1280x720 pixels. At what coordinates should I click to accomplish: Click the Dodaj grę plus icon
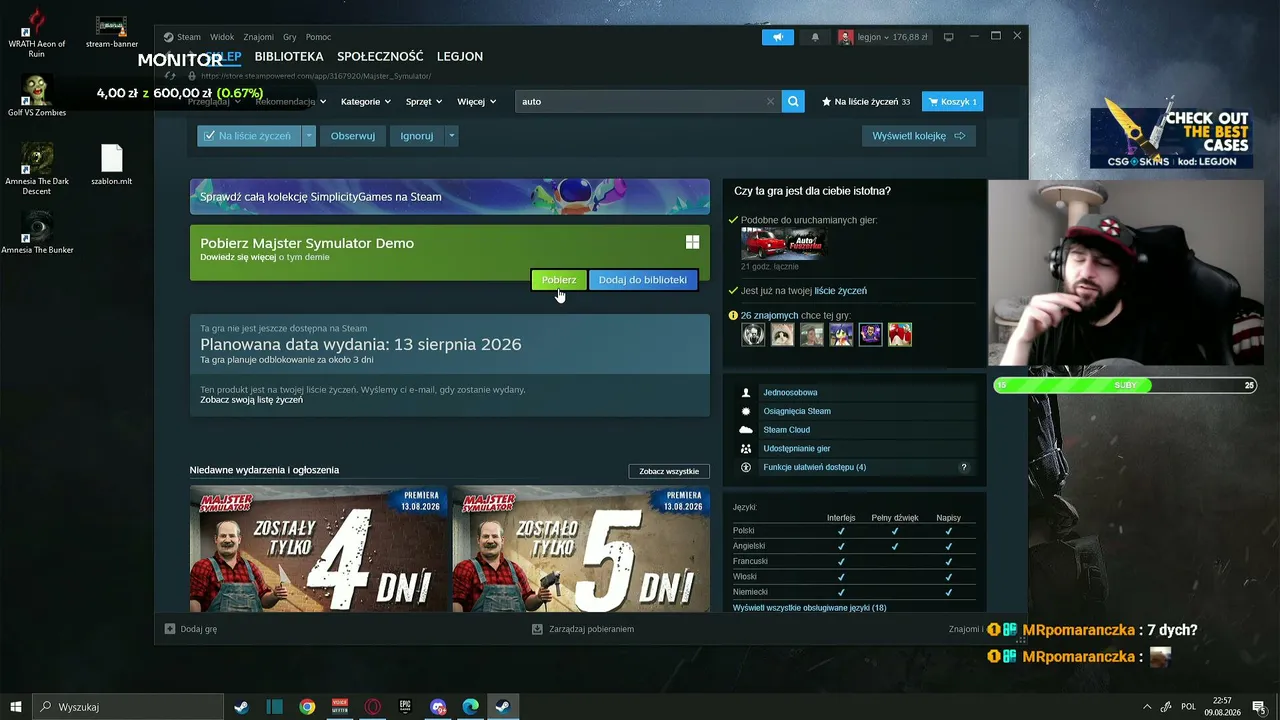(170, 629)
